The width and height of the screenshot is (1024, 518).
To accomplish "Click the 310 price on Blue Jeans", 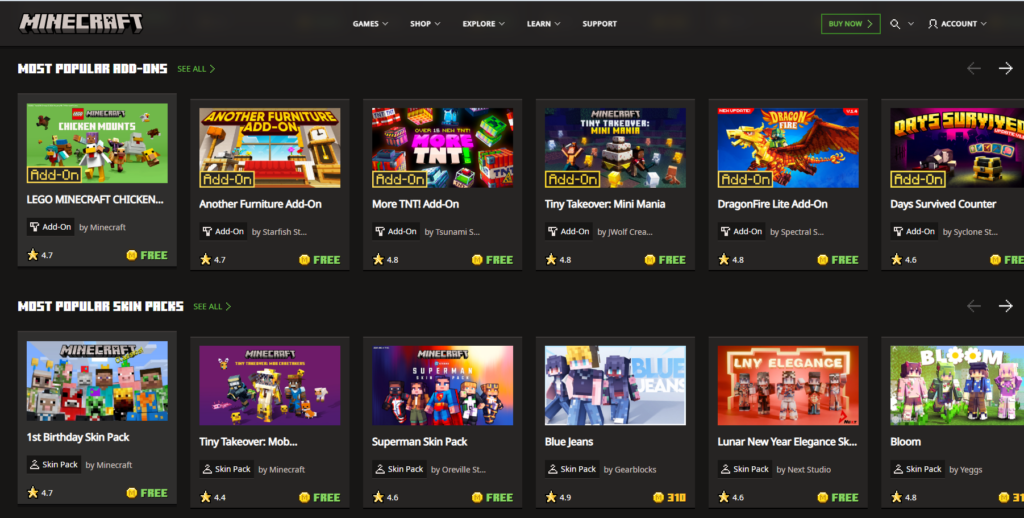I will (677, 498).
